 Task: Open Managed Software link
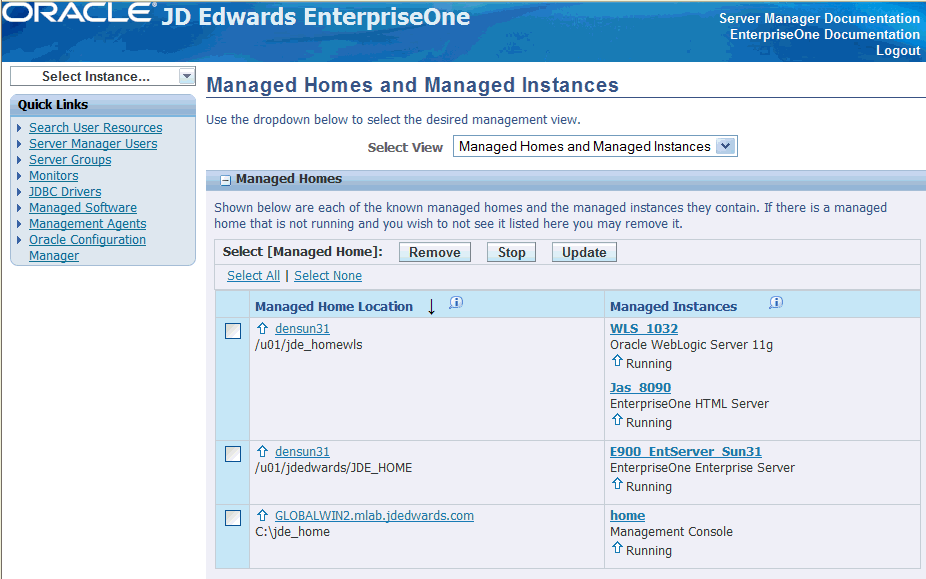(83, 207)
